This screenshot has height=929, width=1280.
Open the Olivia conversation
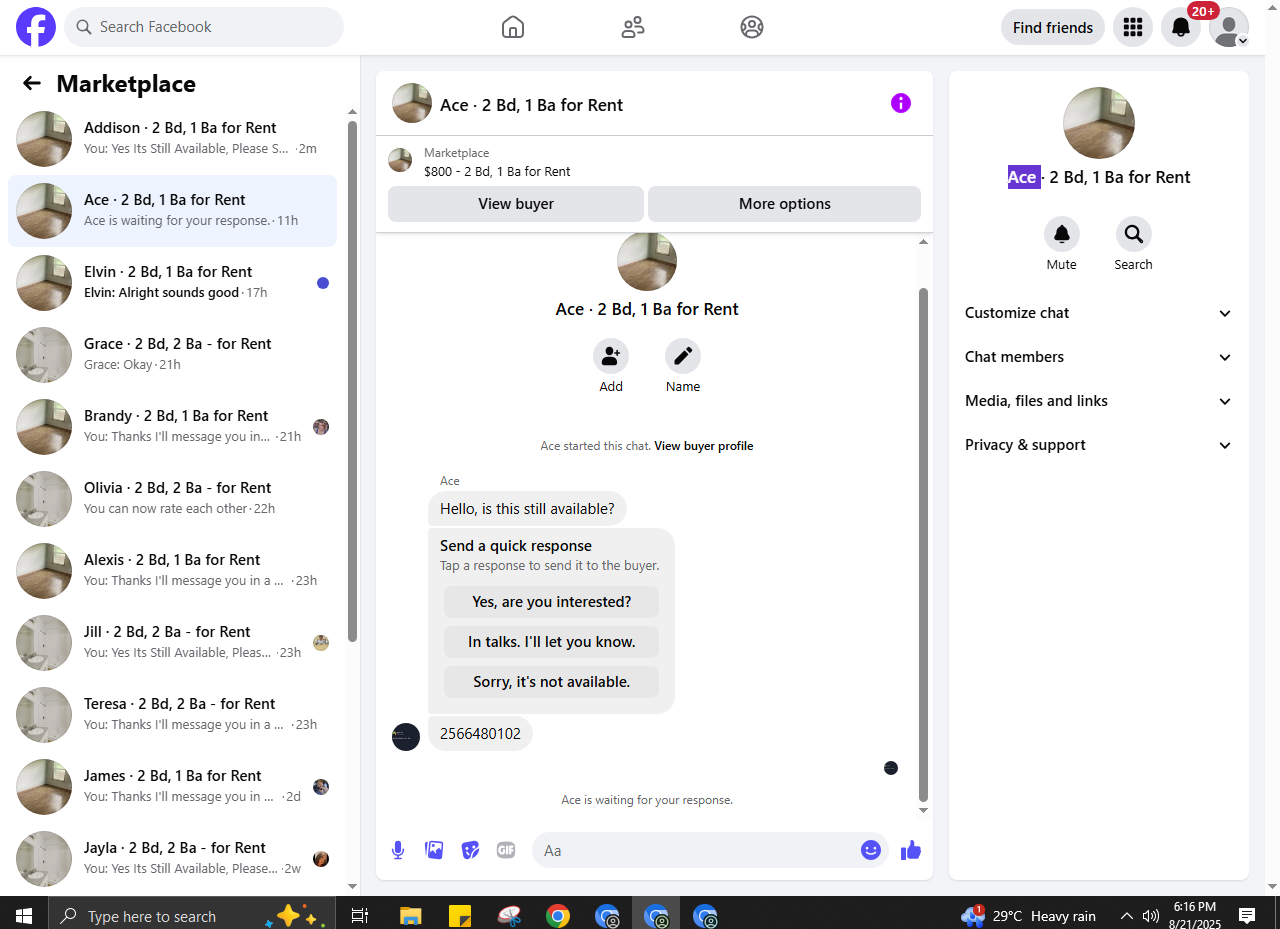[x=173, y=499]
